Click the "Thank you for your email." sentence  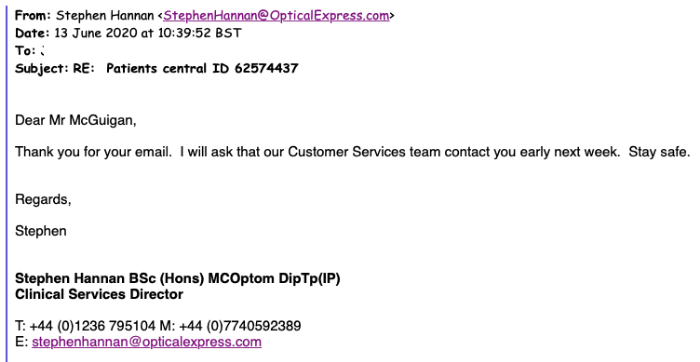coord(93,152)
